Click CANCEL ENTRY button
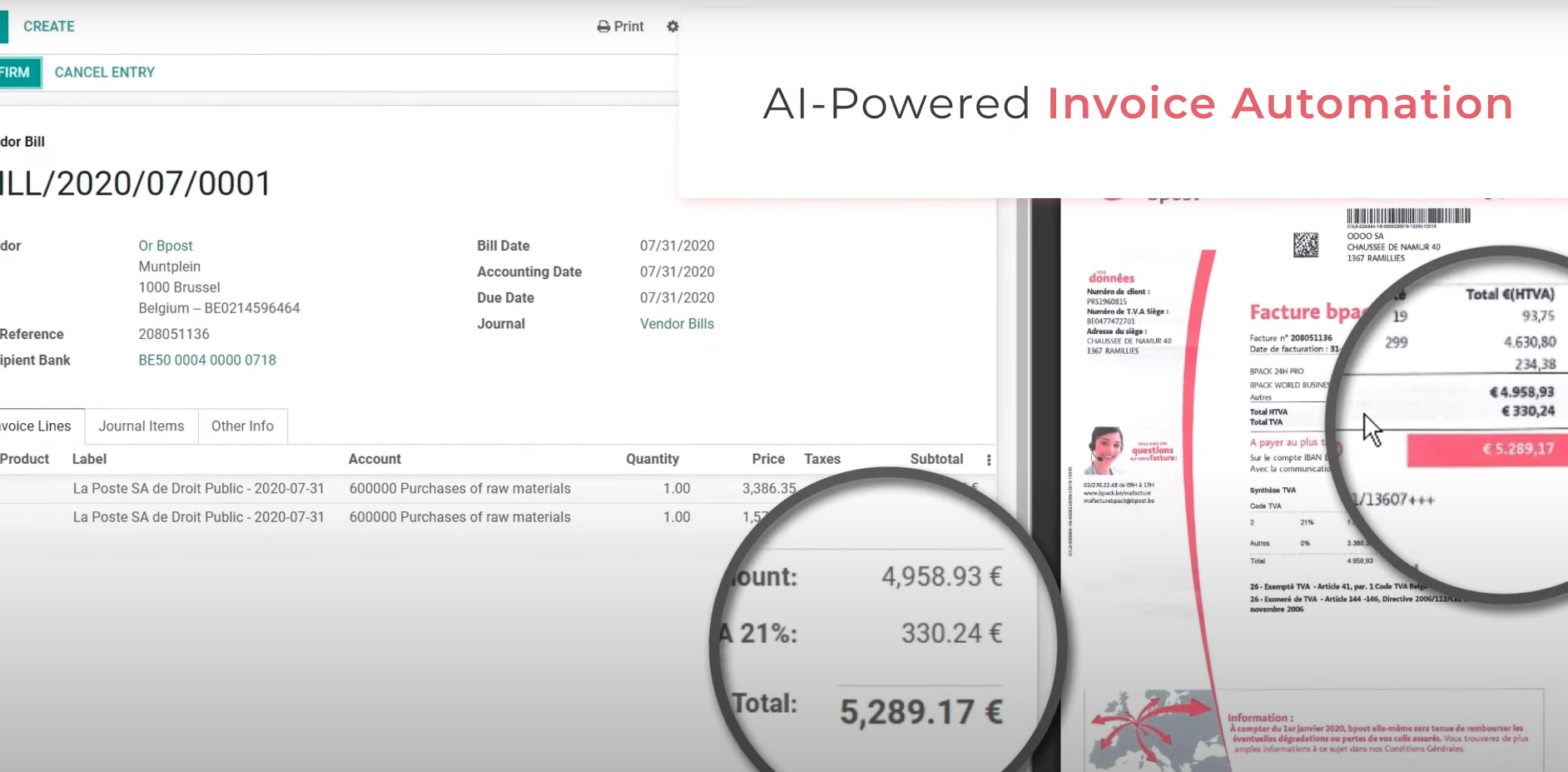The image size is (1568, 772). coord(105,72)
